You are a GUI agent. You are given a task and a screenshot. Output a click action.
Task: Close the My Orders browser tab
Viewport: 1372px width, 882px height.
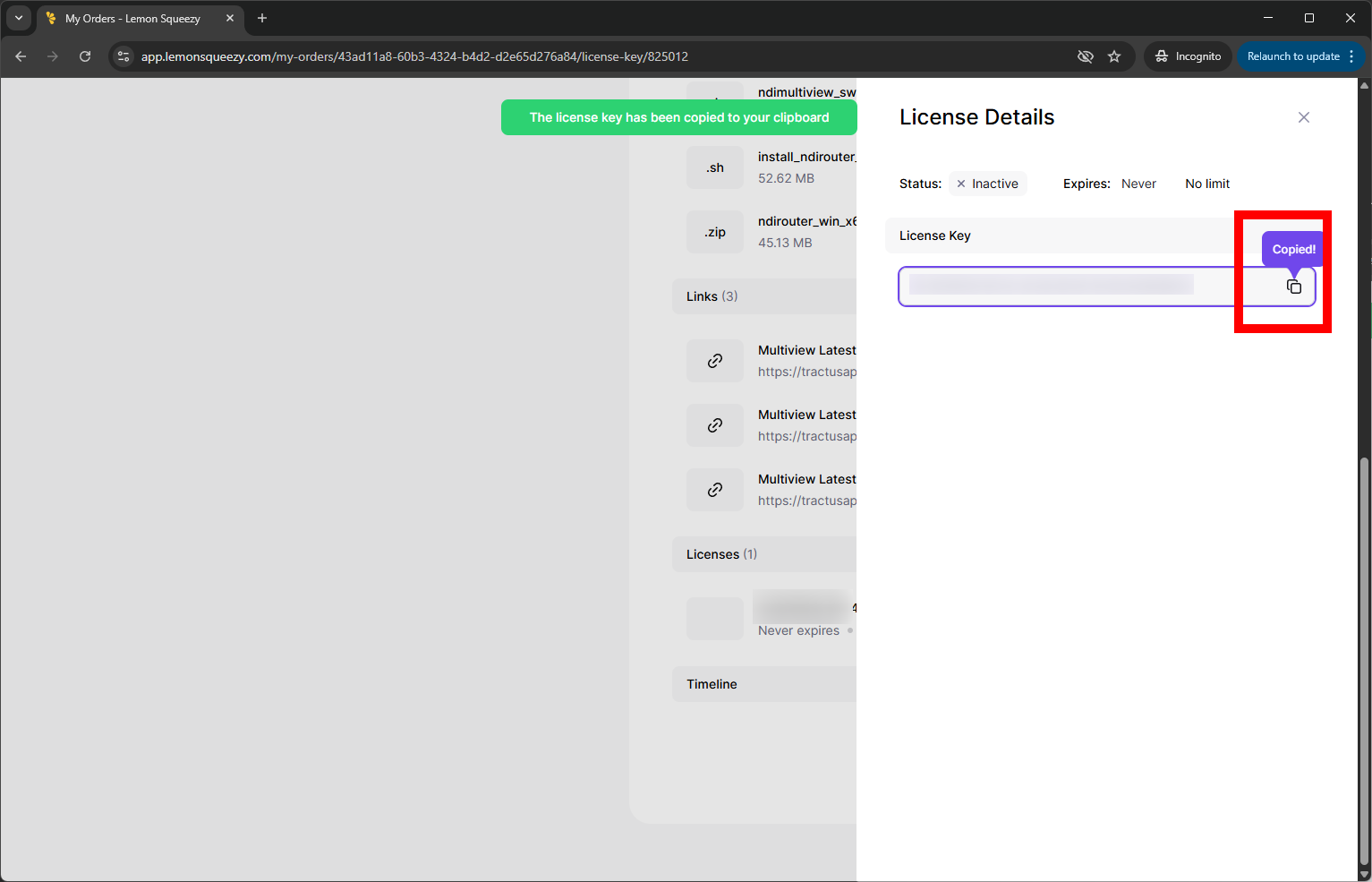[x=230, y=18]
